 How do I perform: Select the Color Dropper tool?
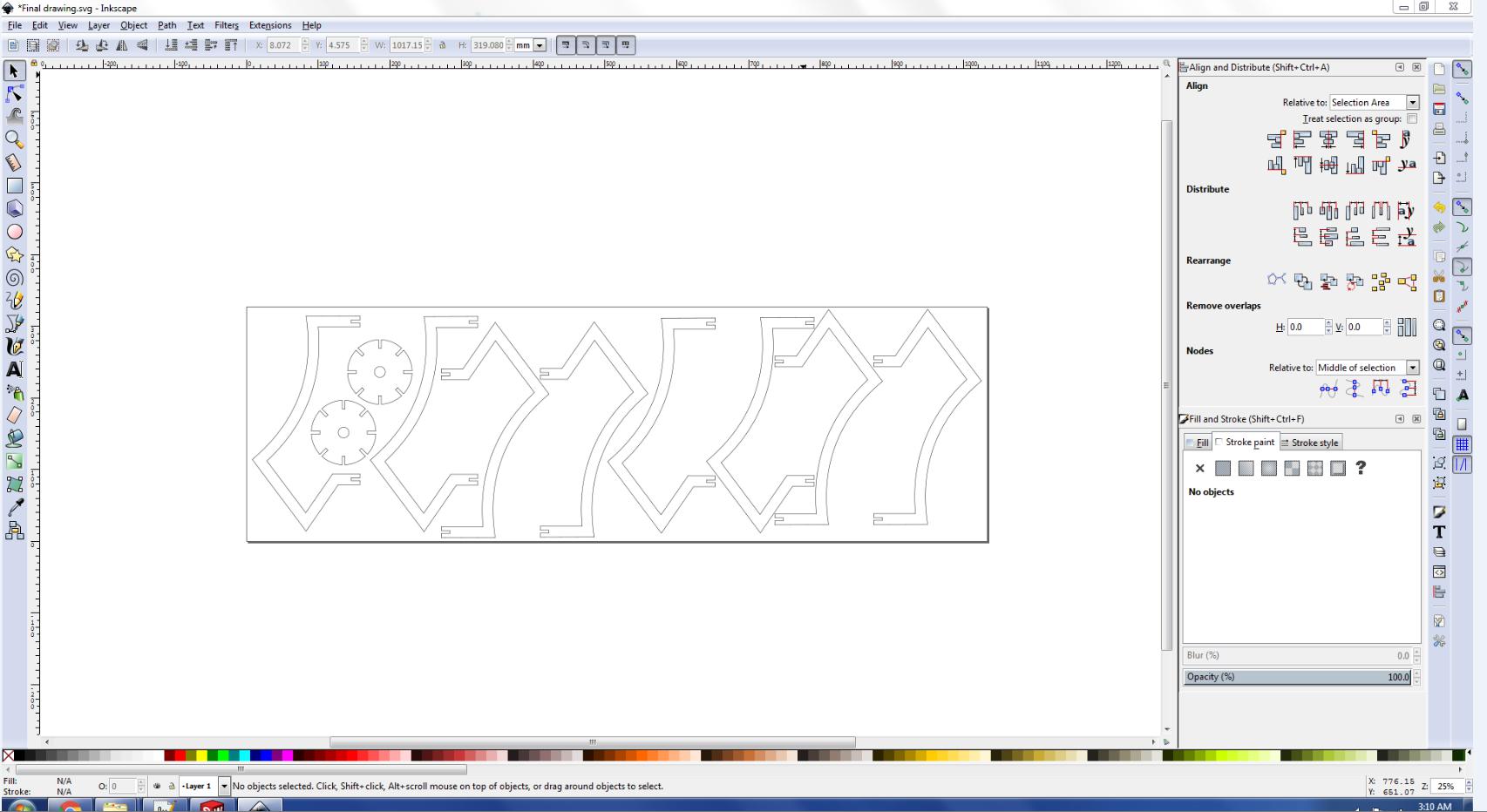click(x=14, y=507)
